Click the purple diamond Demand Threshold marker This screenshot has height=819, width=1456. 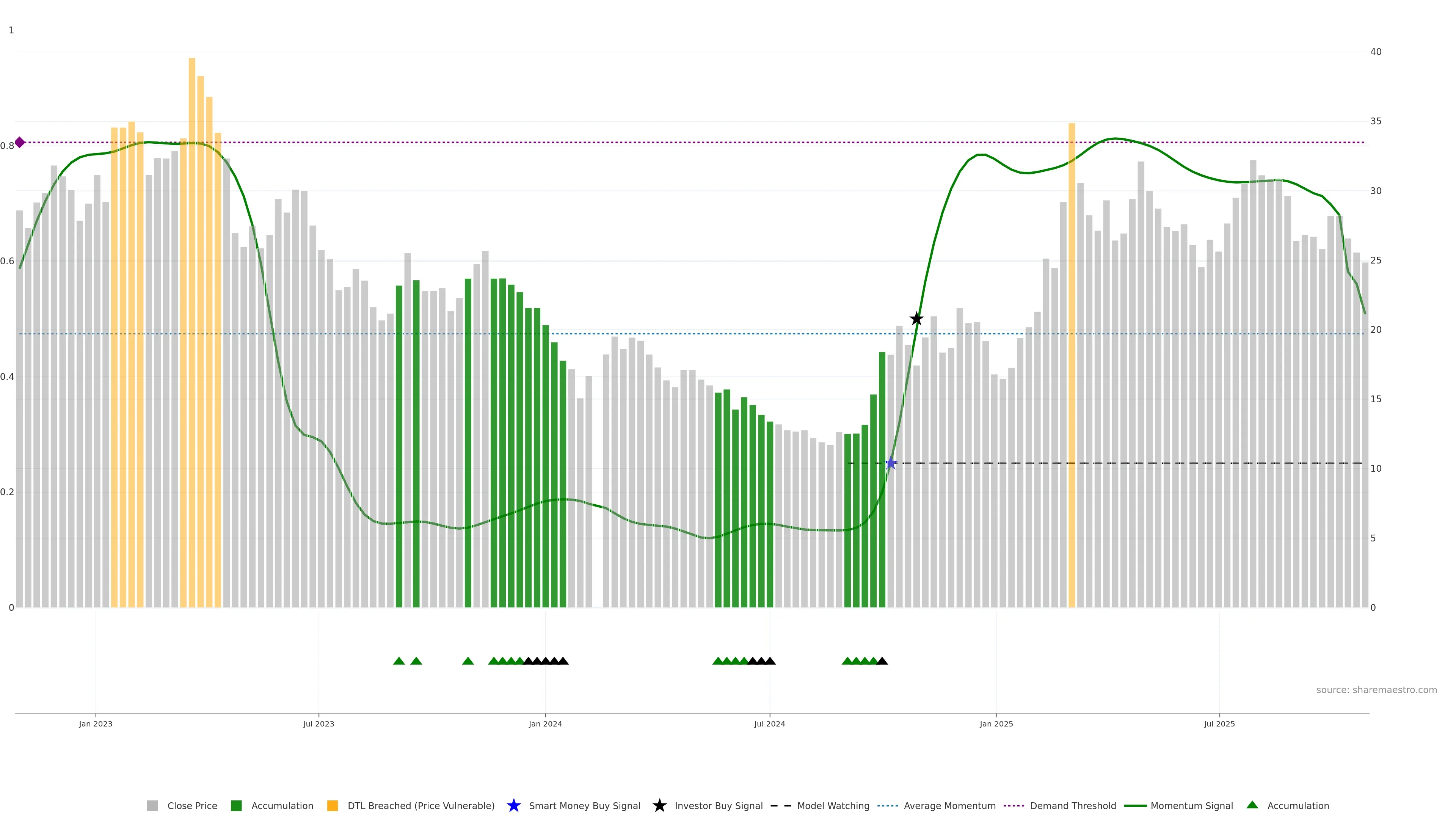pyautogui.click(x=20, y=143)
